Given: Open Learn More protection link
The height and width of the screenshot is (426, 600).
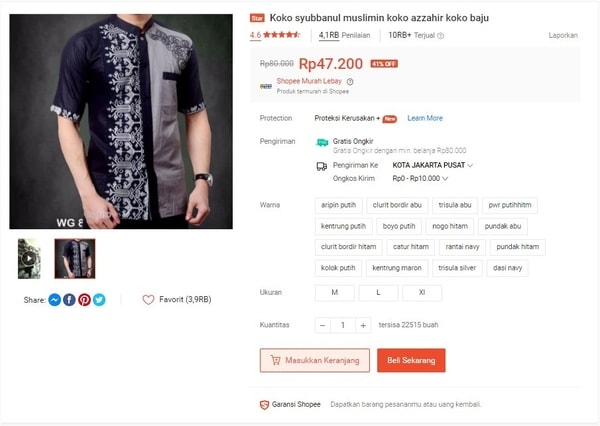Looking at the screenshot, I should (x=425, y=118).
